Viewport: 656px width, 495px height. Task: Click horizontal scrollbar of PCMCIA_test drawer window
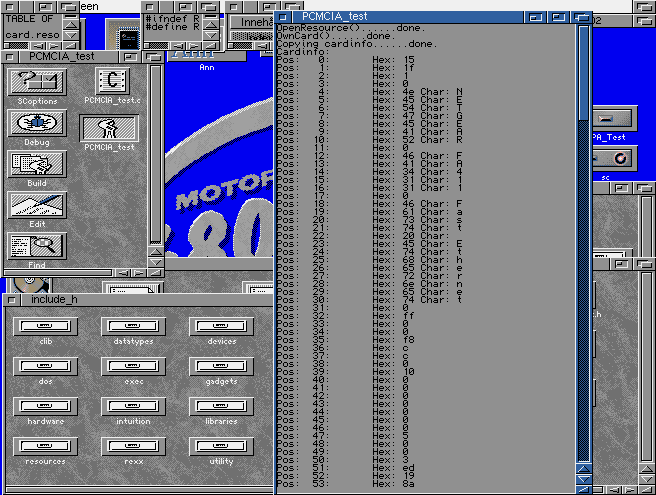pyautogui.click(x=58, y=273)
